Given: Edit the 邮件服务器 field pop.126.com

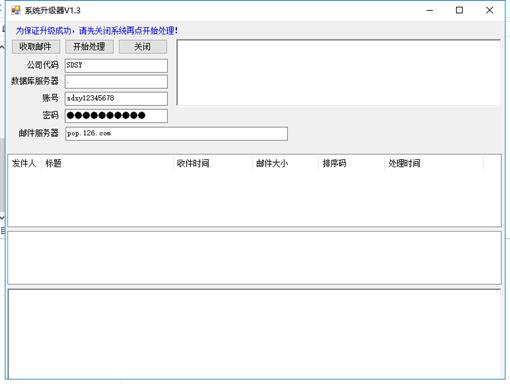Looking at the screenshot, I should [x=176, y=134].
